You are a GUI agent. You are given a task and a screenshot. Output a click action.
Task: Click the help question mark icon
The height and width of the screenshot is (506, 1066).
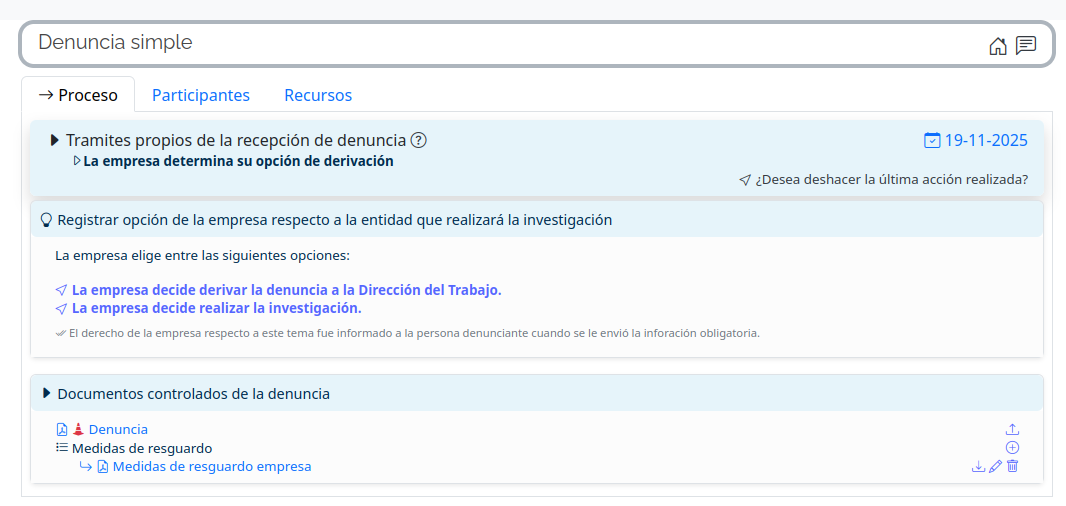click(x=419, y=141)
